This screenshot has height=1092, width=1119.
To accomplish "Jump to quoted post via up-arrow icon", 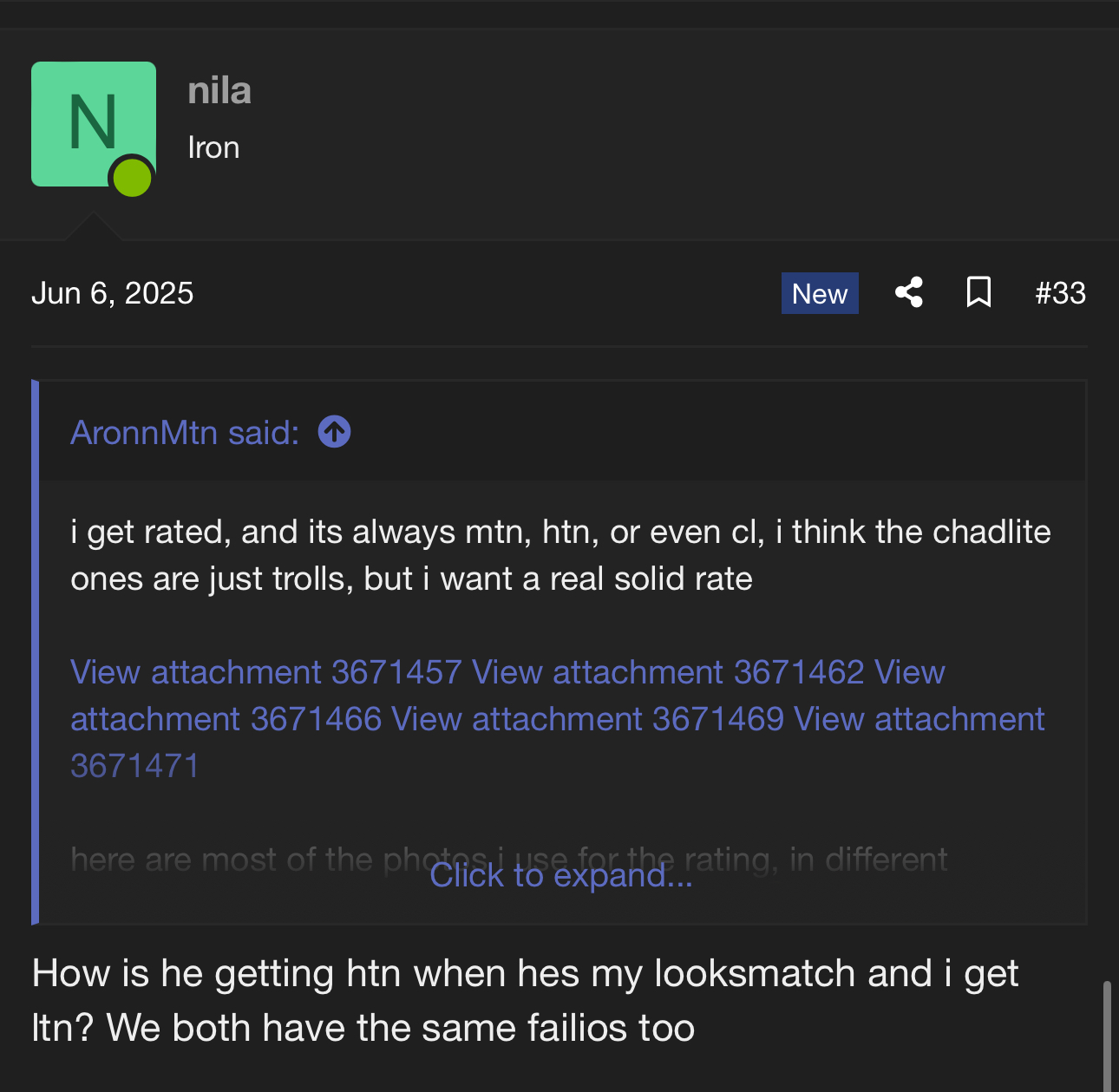I will 334,432.
